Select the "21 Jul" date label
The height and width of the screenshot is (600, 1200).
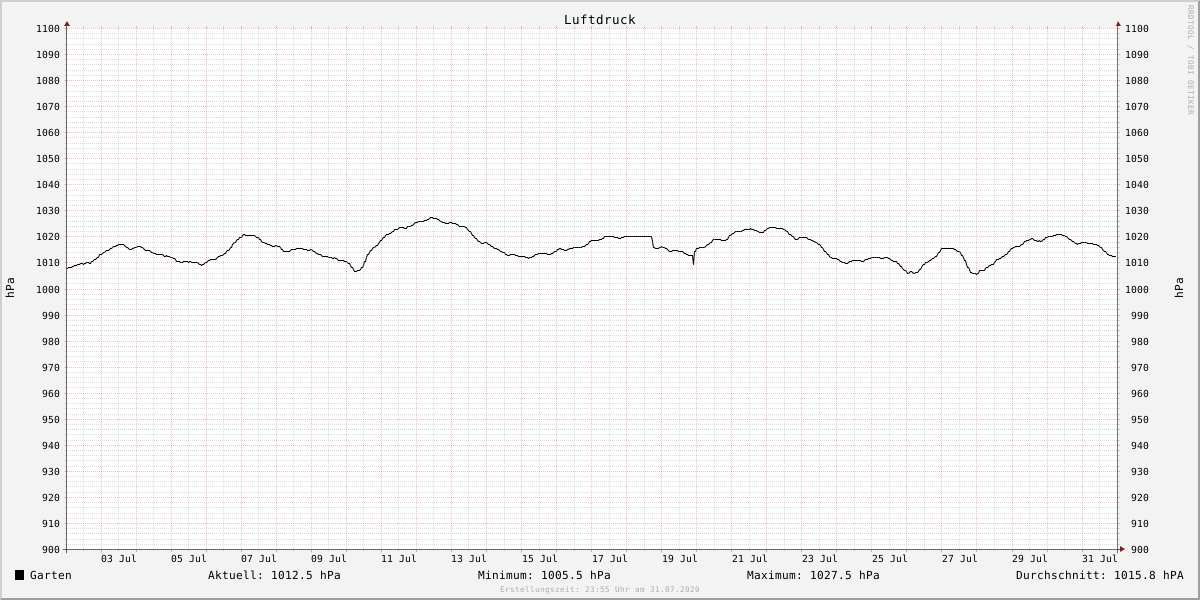tap(750, 559)
